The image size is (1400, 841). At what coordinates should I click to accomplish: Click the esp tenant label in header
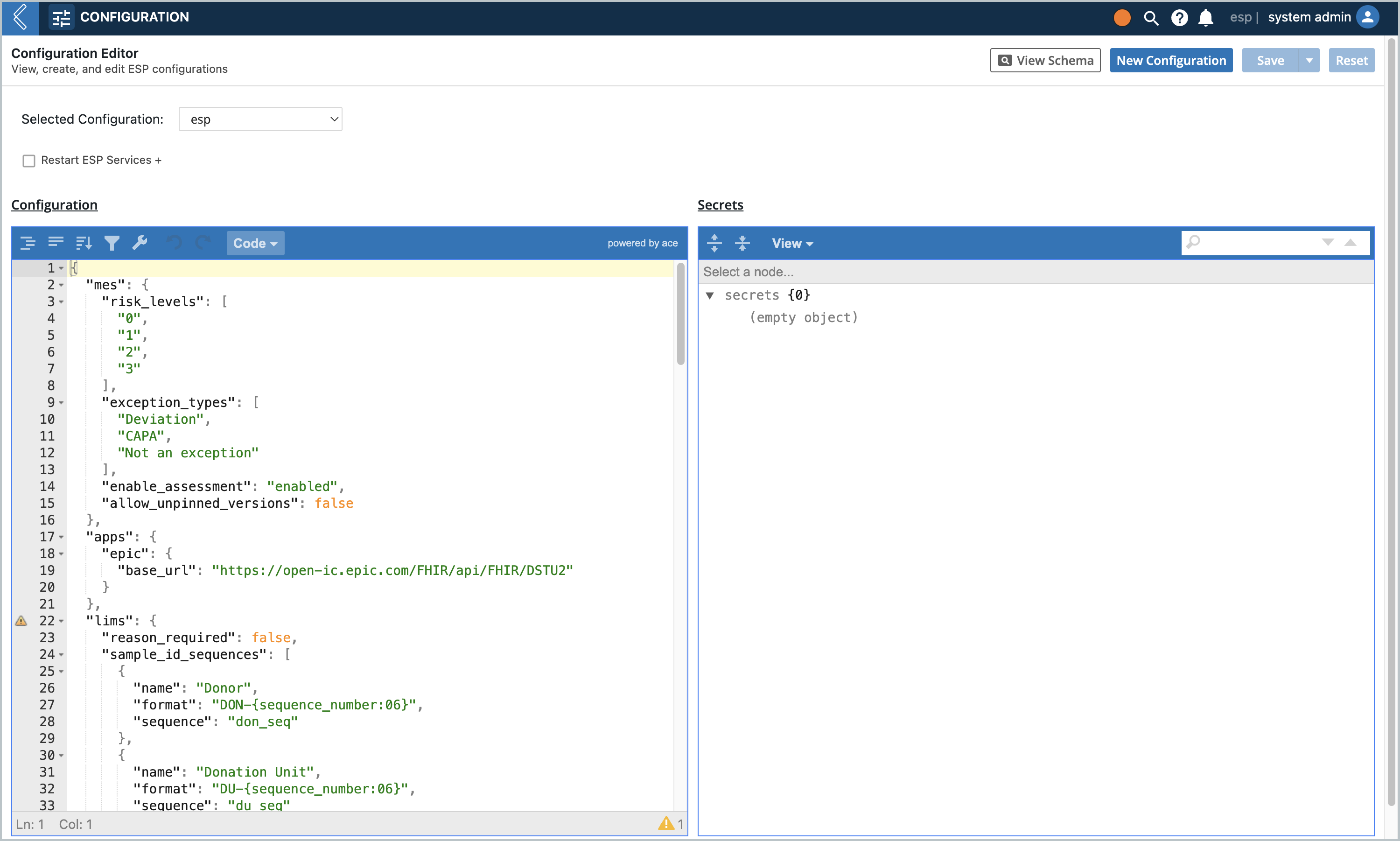pyautogui.click(x=1240, y=18)
